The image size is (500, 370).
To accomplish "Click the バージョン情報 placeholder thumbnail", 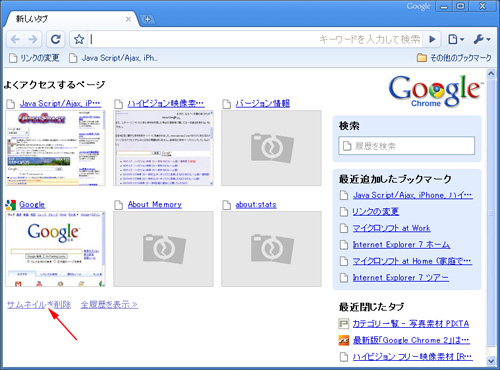I will [x=271, y=148].
